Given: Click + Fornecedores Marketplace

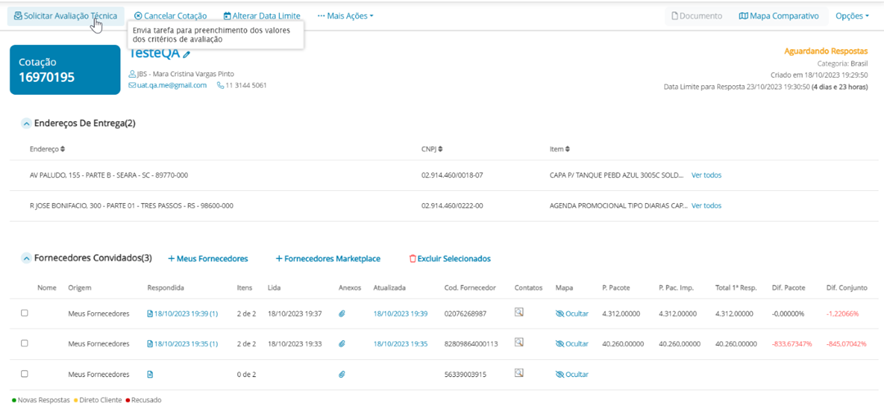Looking at the screenshot, I should [x=328, y=258].
